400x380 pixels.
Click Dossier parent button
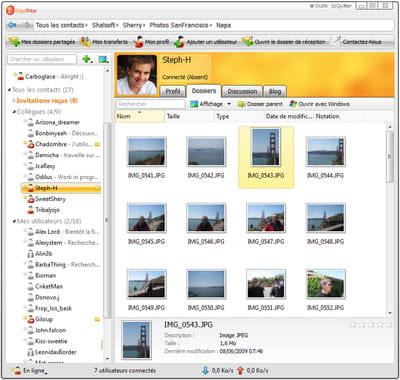(260, 104)
